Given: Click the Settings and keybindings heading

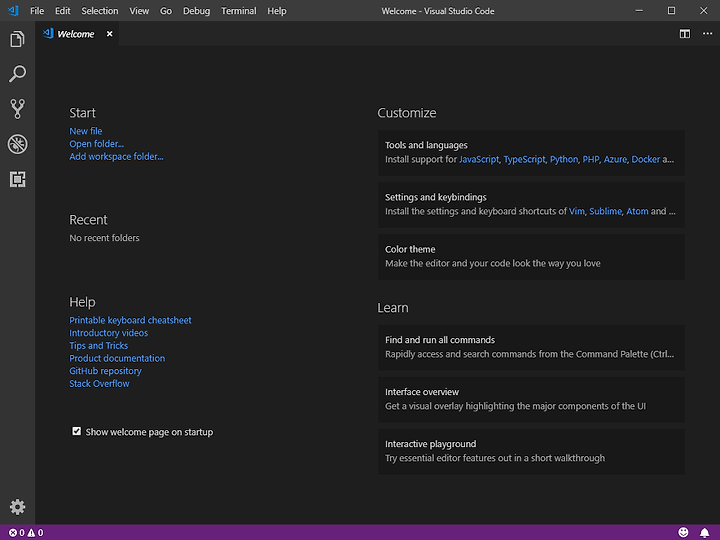Looking at the screenshot, I should [x=436, y=197].
